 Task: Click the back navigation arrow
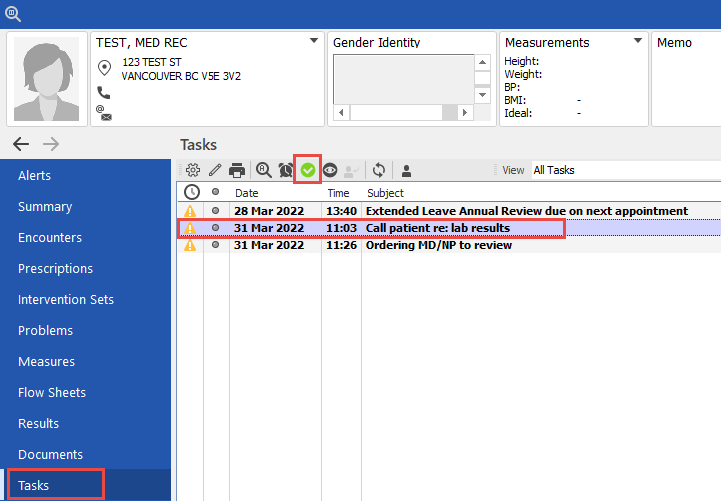pos(21,144)
